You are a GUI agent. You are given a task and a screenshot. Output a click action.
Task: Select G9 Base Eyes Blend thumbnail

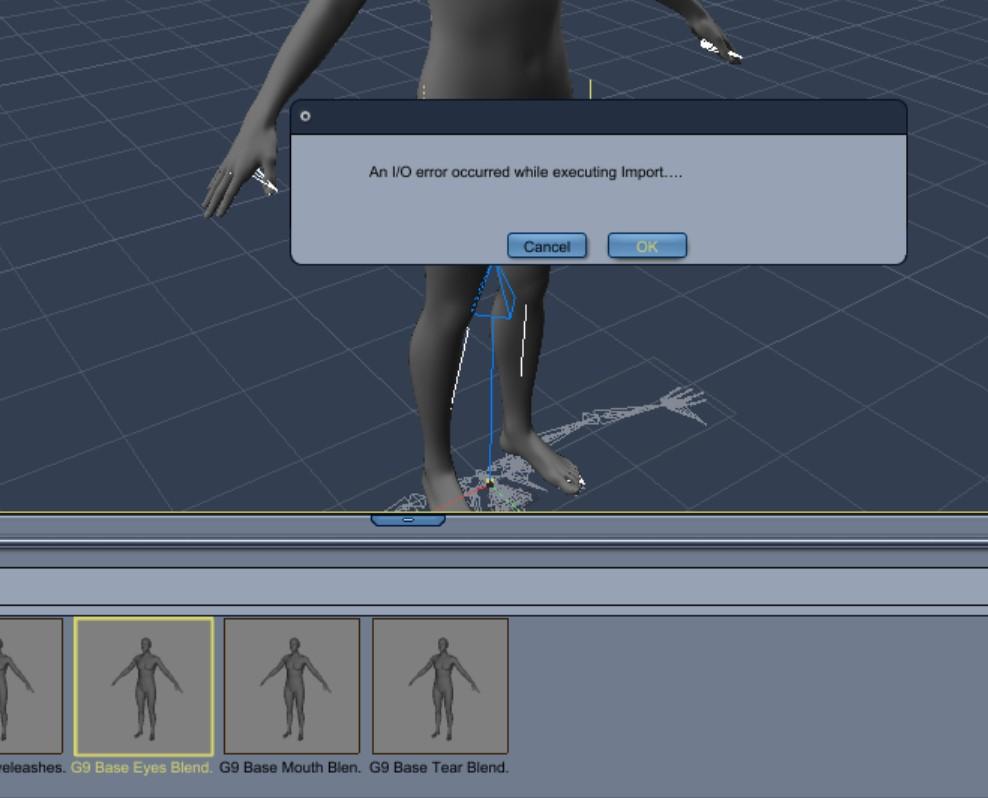[144, 686]
